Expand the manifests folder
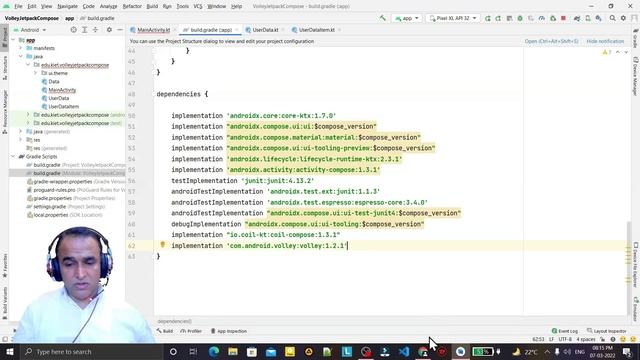 point(21,48)
